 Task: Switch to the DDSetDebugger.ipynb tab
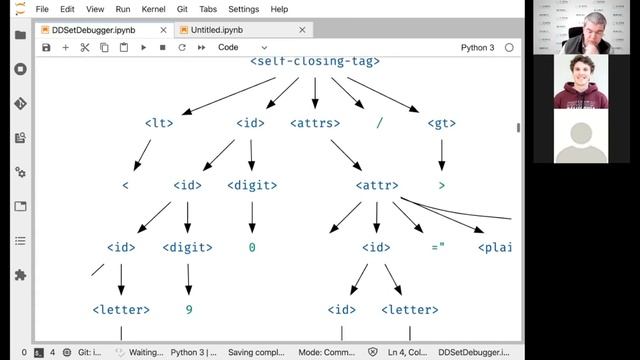(93, 30)
